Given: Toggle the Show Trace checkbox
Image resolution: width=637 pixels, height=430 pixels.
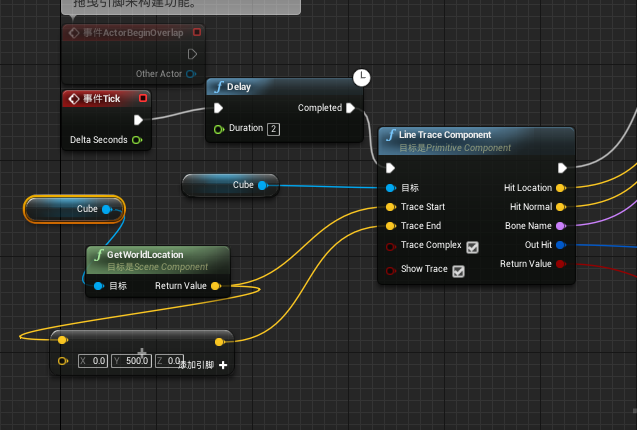Looking at the screenshot, I should pos(458,271).
